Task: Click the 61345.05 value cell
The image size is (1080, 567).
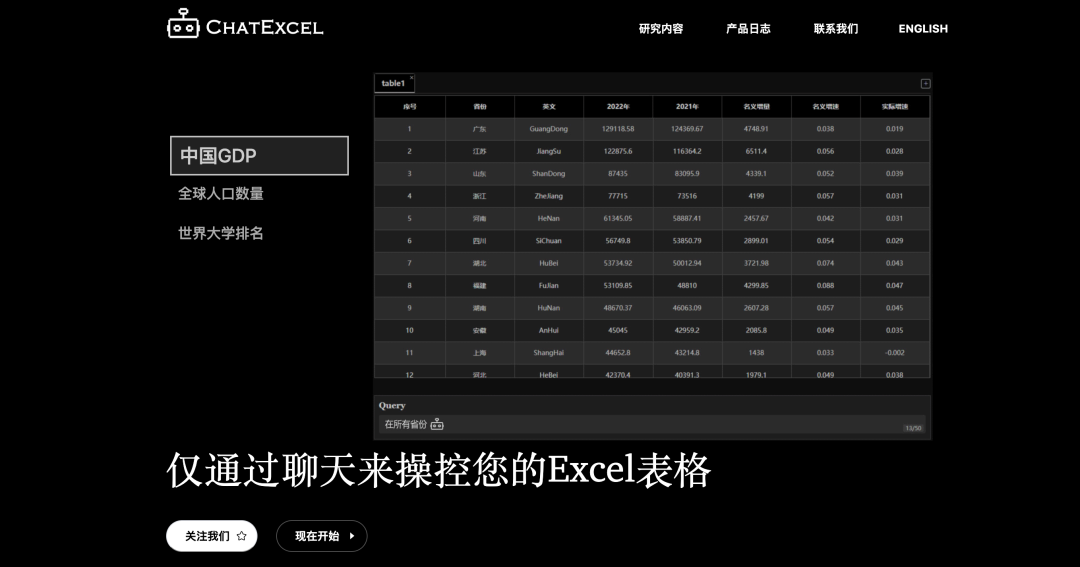Action: click(x=618, y=218)
